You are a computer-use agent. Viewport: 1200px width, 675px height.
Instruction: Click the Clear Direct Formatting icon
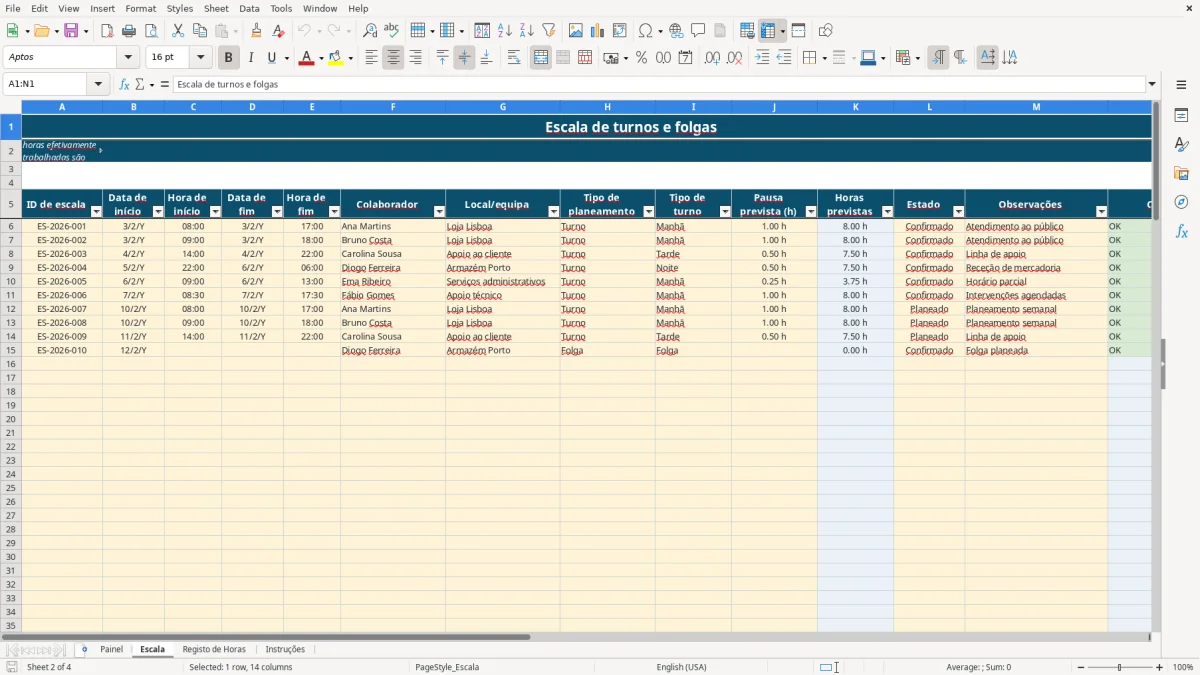(278, 31)
